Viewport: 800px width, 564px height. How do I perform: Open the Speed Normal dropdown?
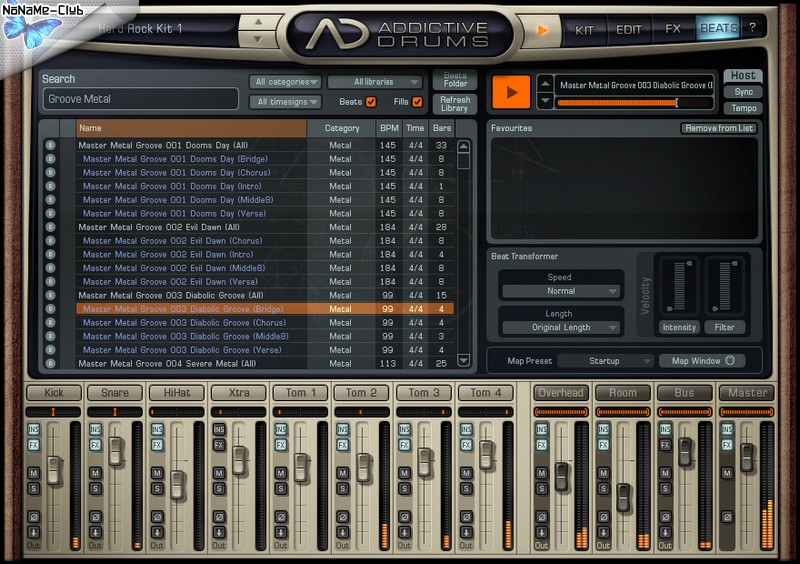[560, 291]
